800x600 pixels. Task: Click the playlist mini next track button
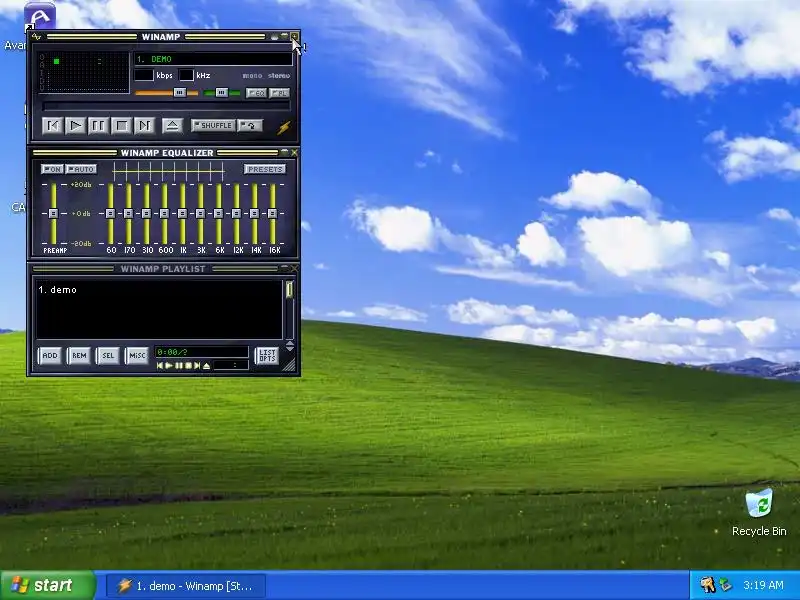pos(197,366)
